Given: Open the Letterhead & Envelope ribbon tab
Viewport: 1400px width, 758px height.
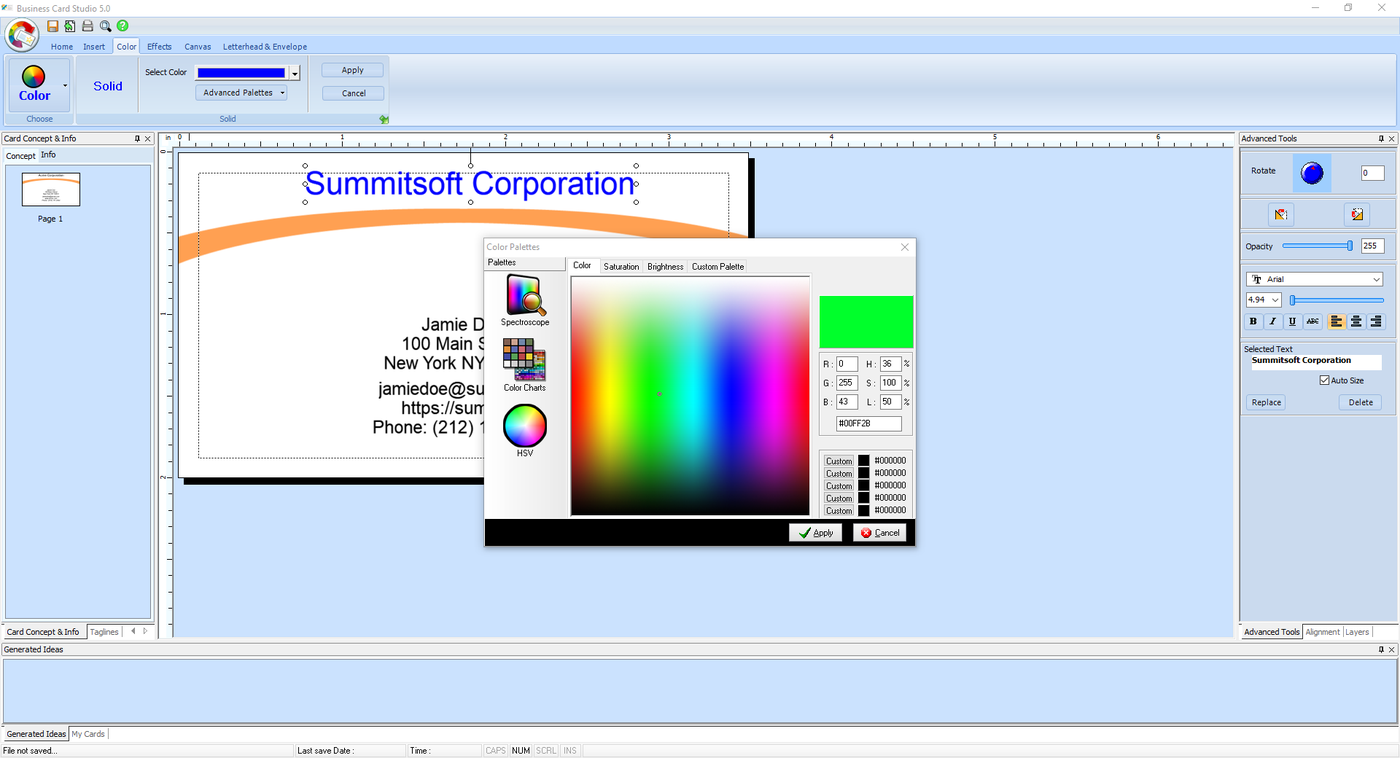Looking at the screenshot, I should tap(265, 46).
